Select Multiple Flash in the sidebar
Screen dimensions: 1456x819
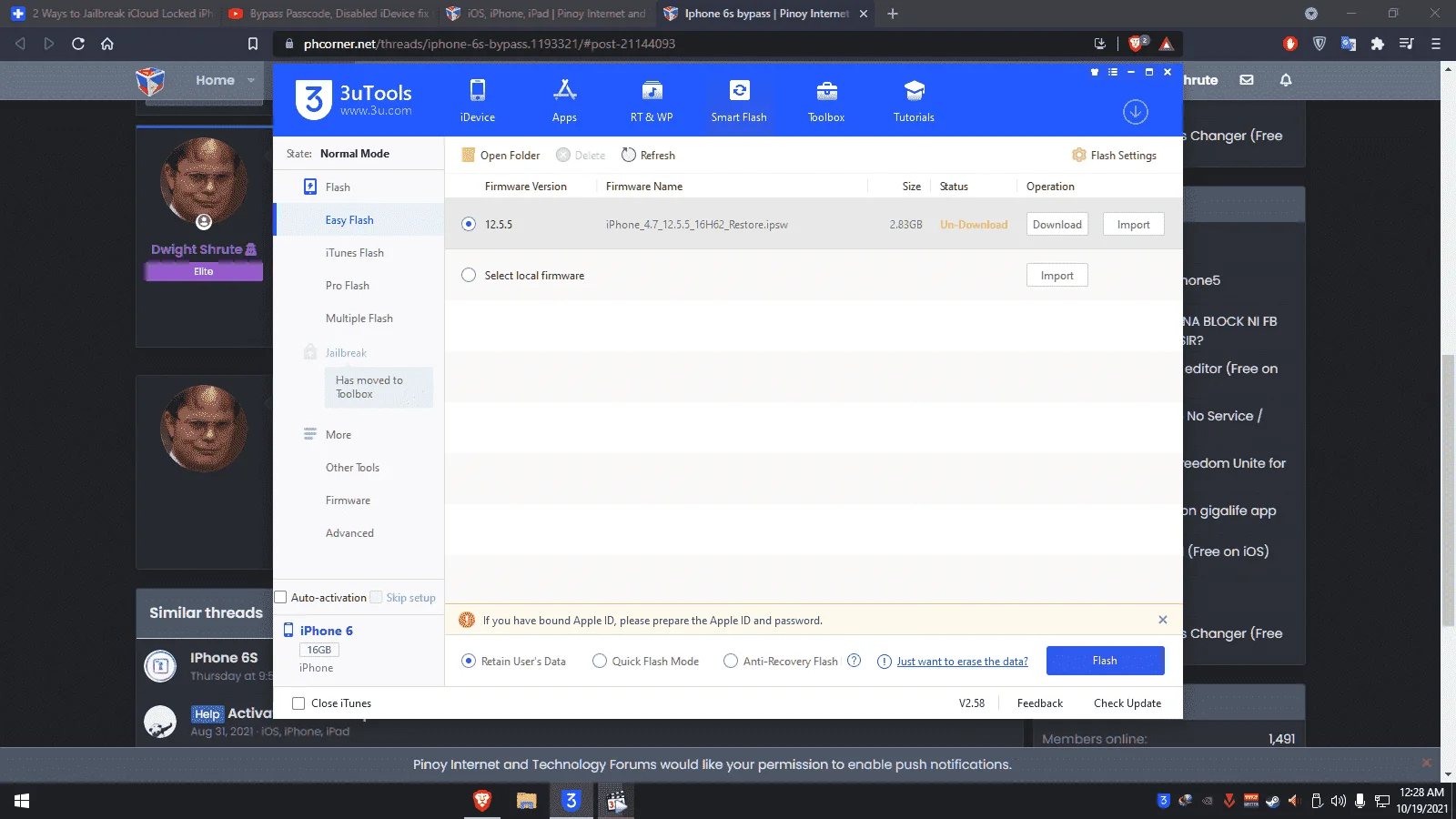359,318
